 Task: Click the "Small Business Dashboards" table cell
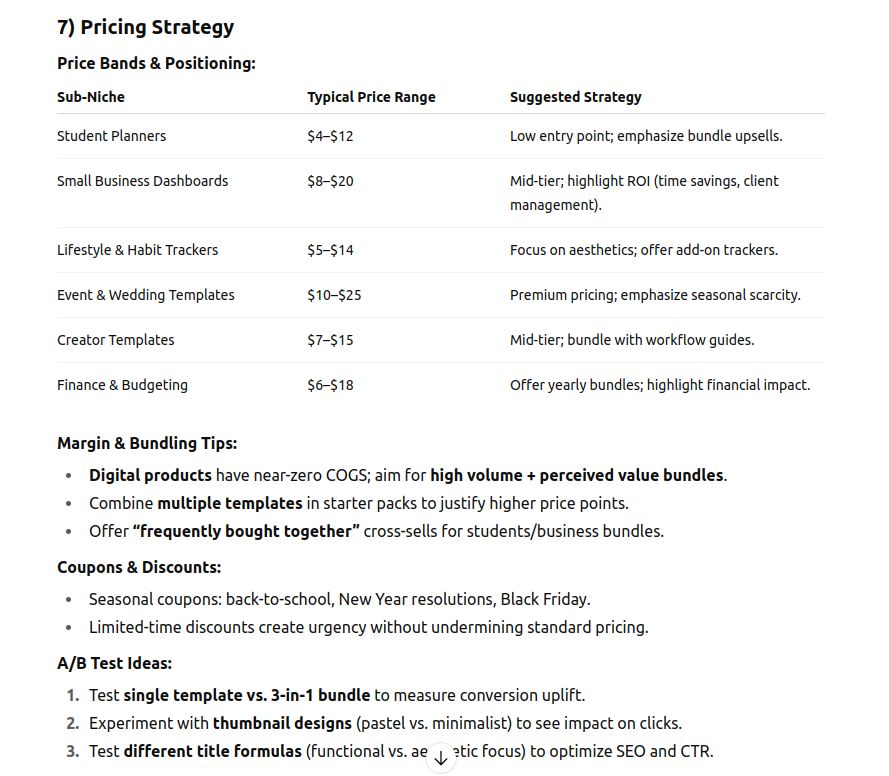click(142, 181)
